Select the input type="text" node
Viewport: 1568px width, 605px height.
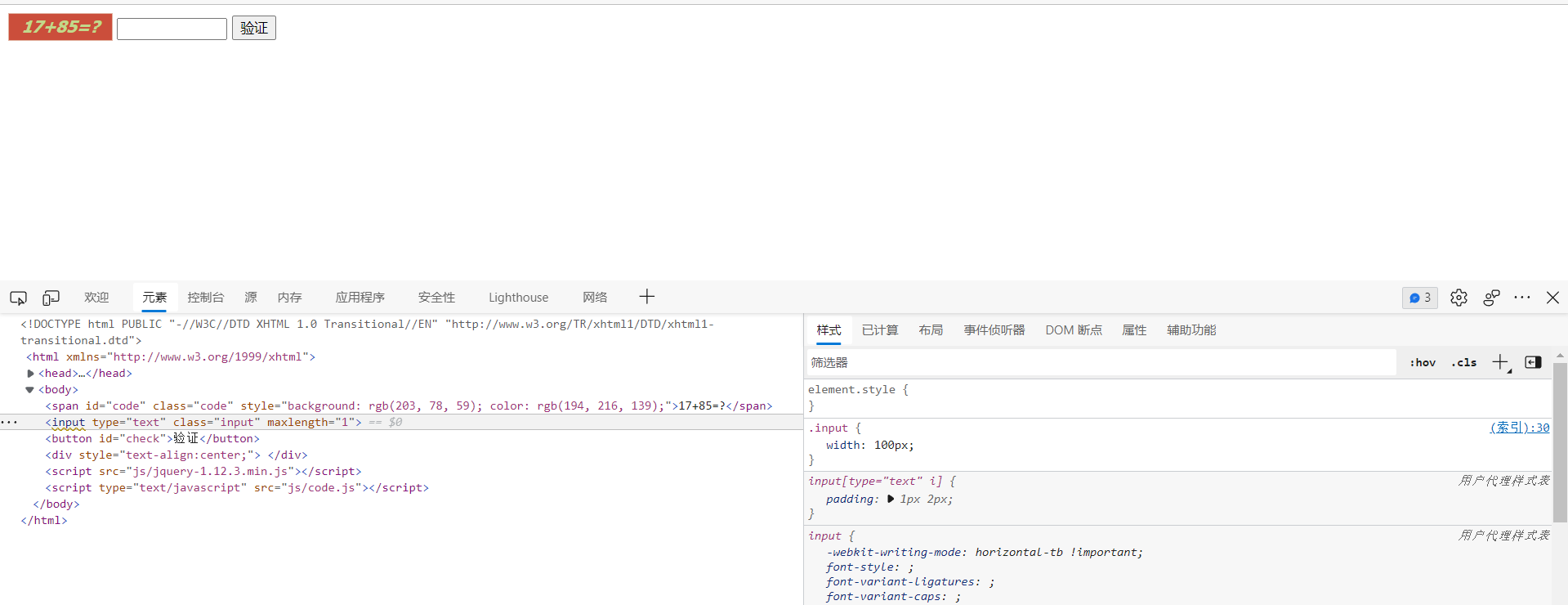[x=203, y=422]
